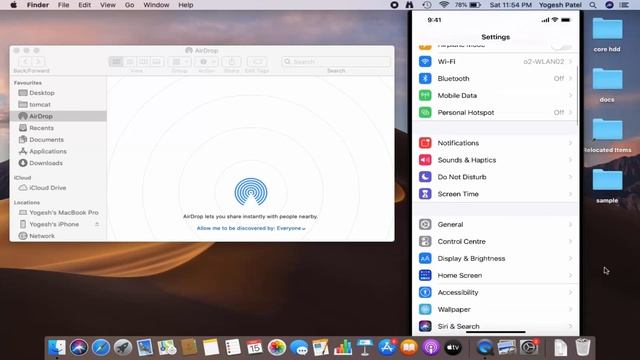Select tomcat in the Finder sidebar

coord(58,104)
